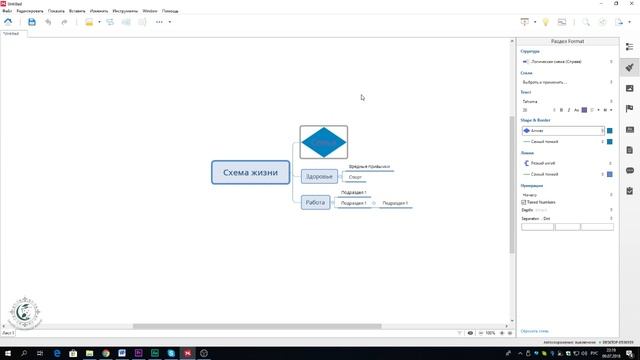Open the Outline panel in the right sidebar
The height and width of the screenshot is (360, 640).
[x=630, y=47]
